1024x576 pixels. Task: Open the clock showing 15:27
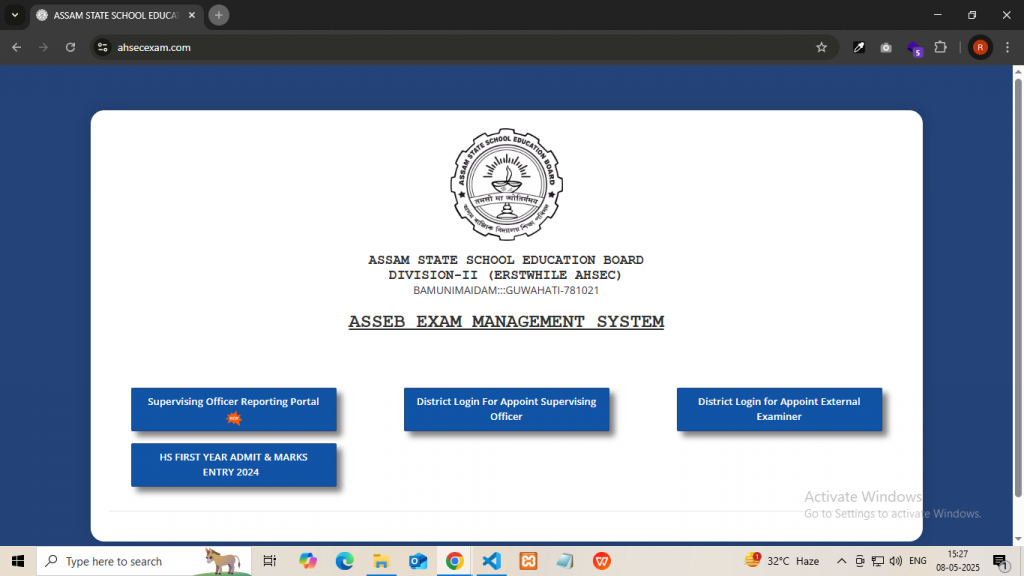[x=958, y=561]
